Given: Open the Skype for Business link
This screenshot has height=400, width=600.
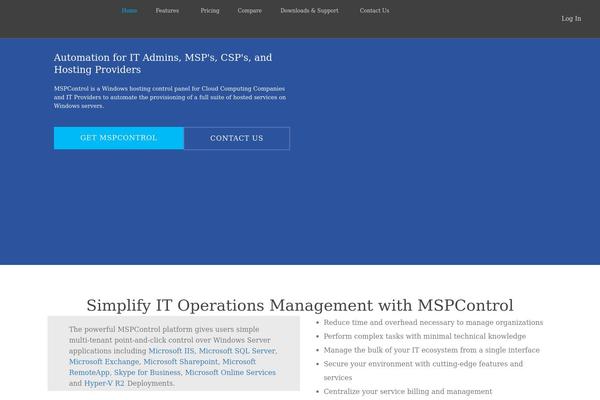Looking at the screenshot, I should pyautogui.click(x=147, y=372).
